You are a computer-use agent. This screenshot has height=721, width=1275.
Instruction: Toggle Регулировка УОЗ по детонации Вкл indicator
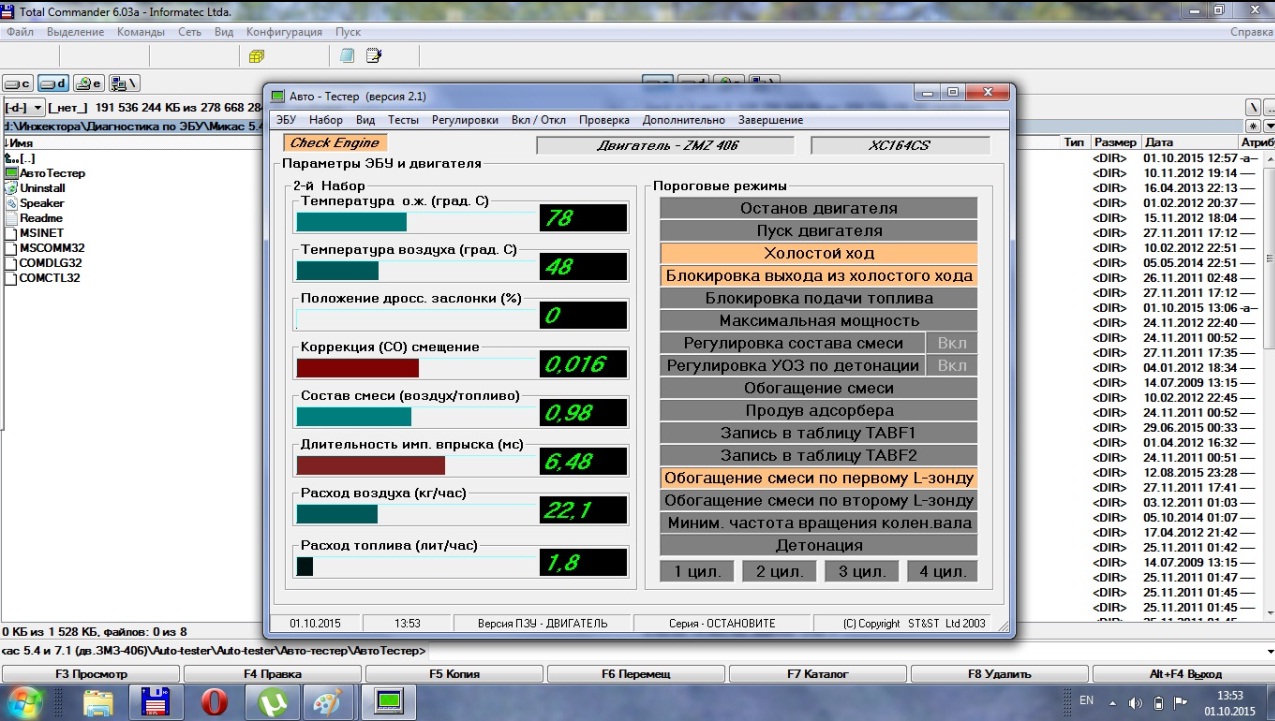tap(951, 366)
